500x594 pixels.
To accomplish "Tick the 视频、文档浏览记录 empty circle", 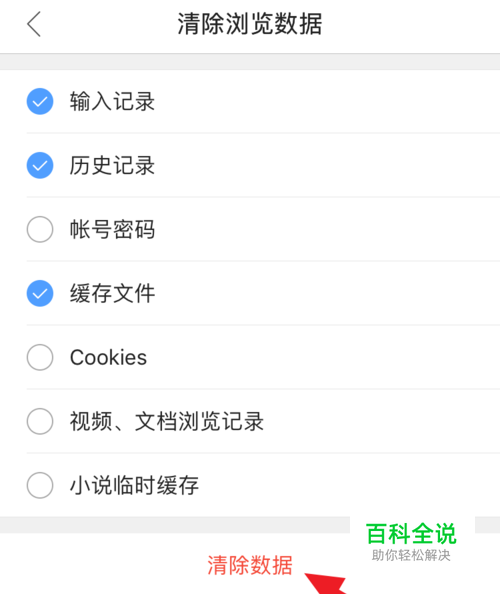I will tap(40, 421).
